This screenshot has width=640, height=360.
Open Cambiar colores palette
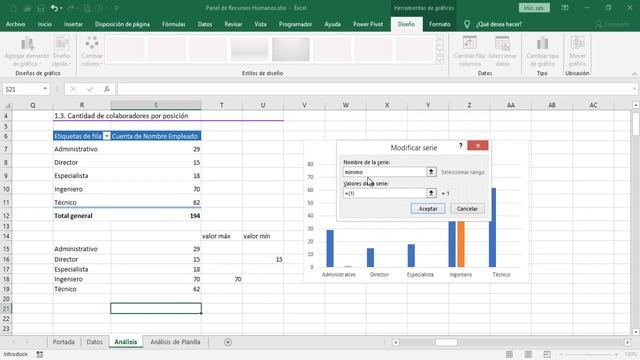92,52
